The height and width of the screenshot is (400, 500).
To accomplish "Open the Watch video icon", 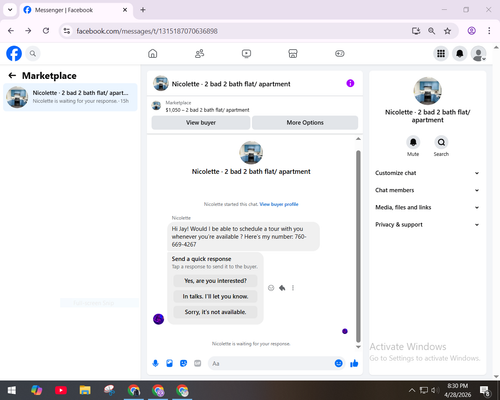I will [x=246, y=53].
